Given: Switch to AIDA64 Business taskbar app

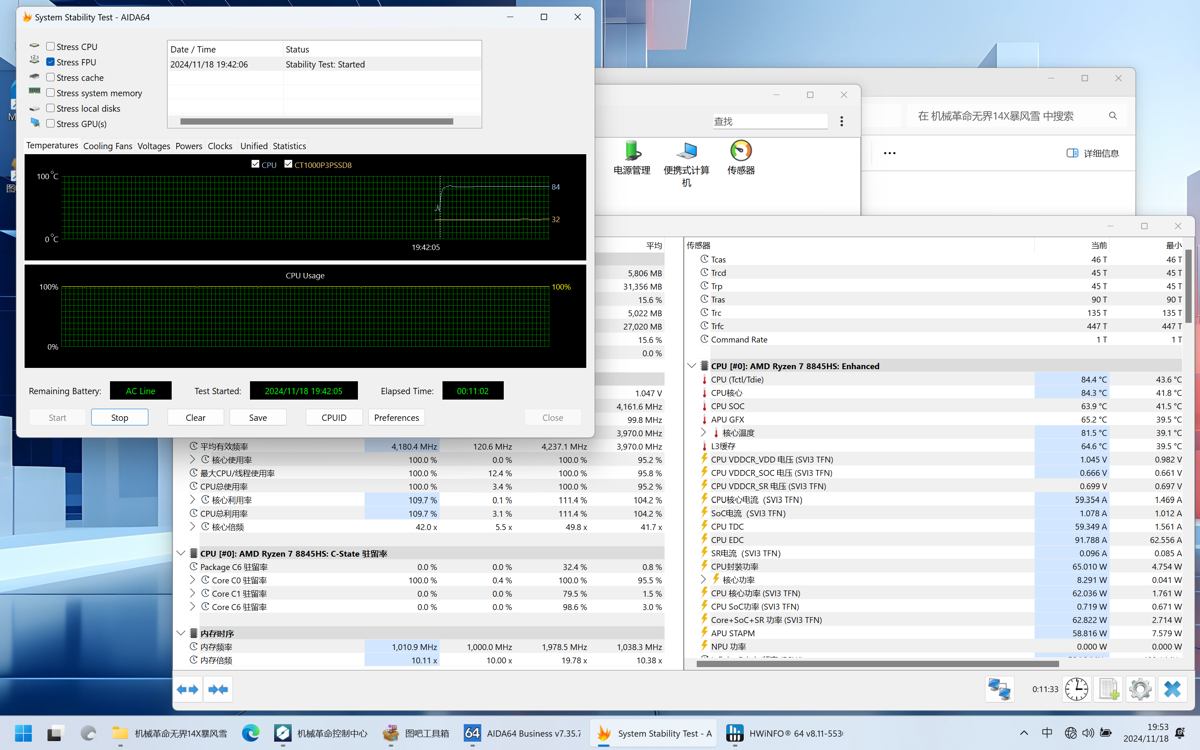Looking at the screenshot, I should point(522,733).
